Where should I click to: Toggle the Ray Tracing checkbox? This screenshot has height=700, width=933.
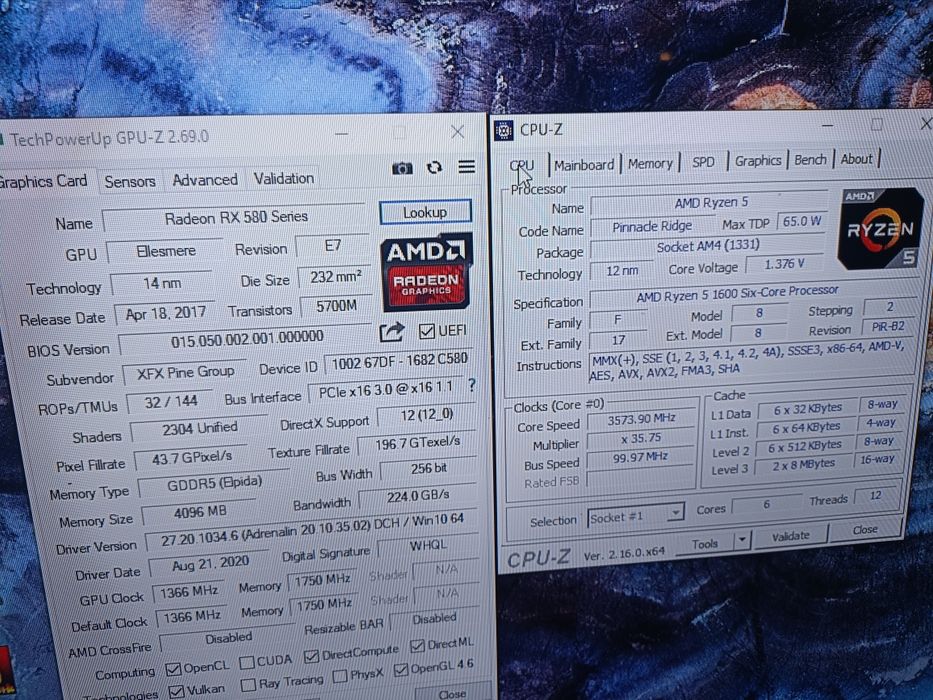(249, 685)
